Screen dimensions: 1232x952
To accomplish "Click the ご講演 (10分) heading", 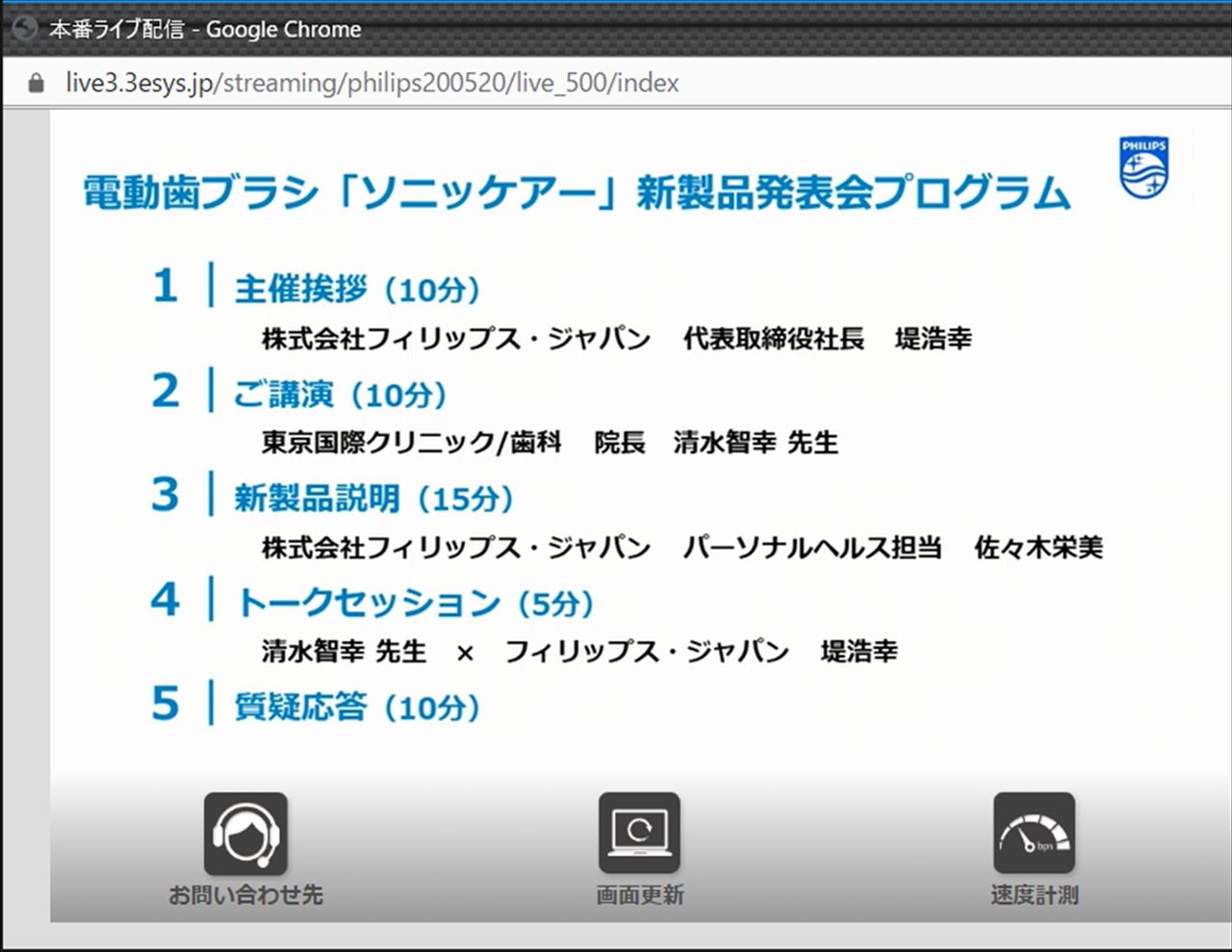I will (x=340, y=394).
